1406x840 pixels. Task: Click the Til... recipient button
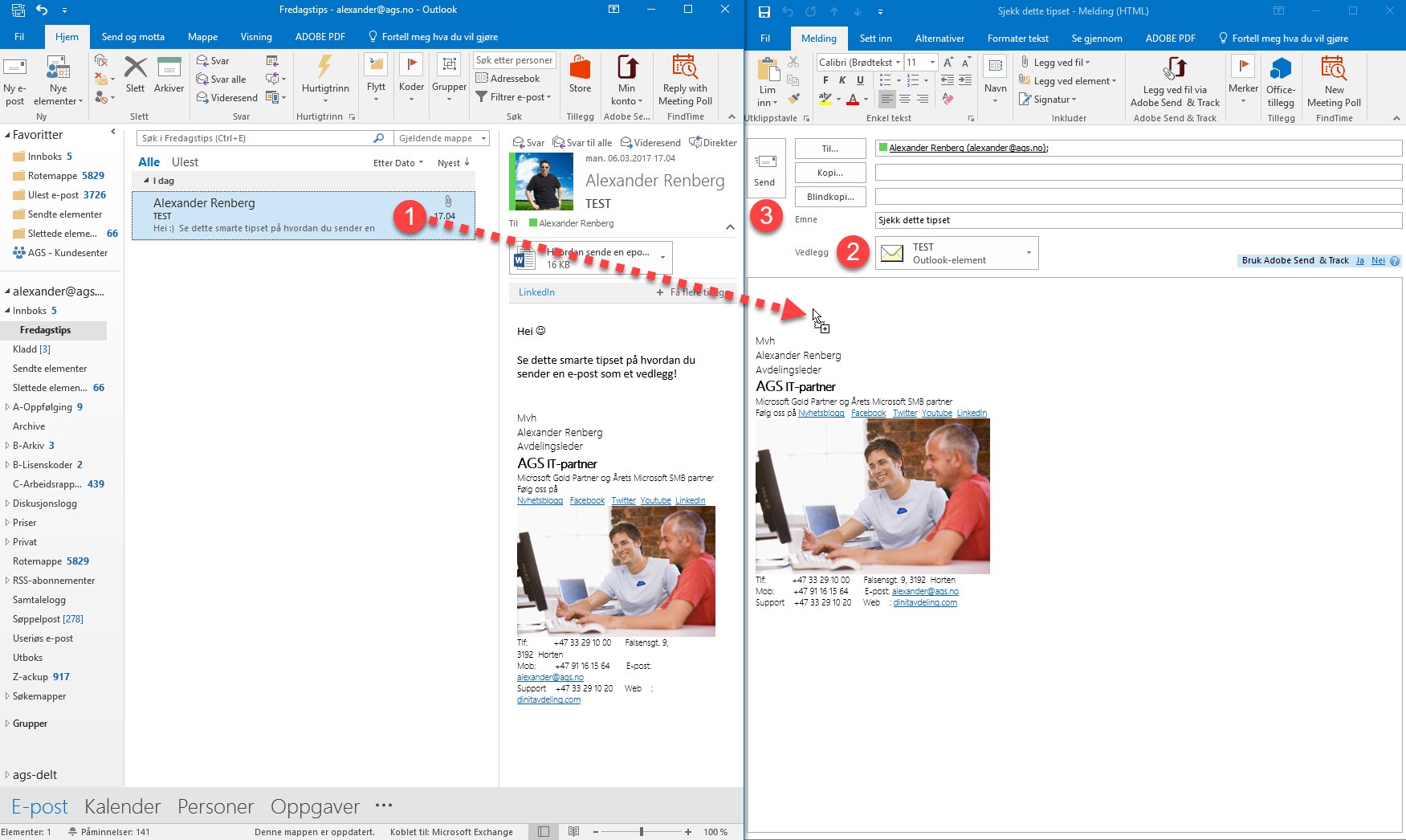coord(830,149)
